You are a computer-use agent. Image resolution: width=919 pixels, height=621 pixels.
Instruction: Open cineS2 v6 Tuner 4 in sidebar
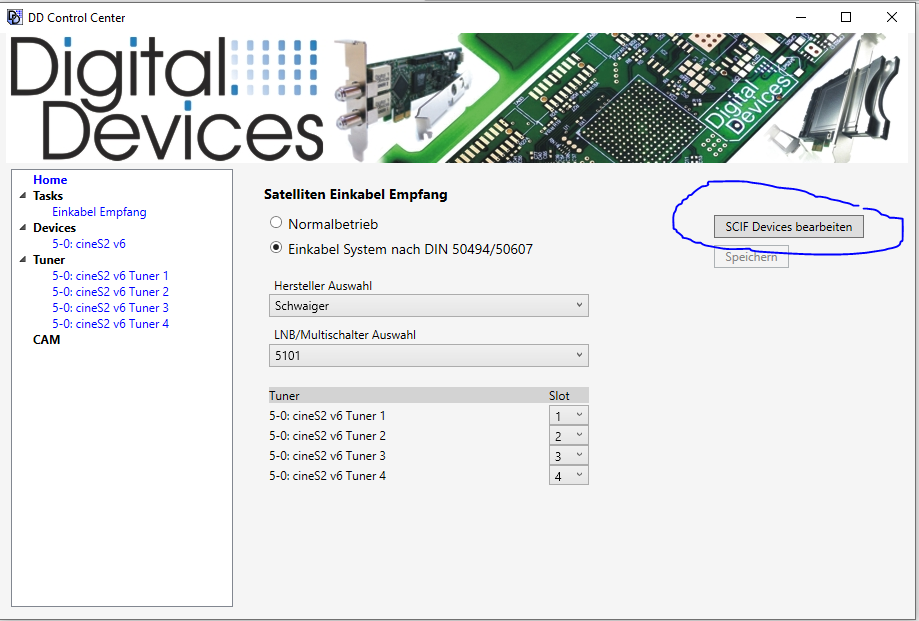point(110,323)
